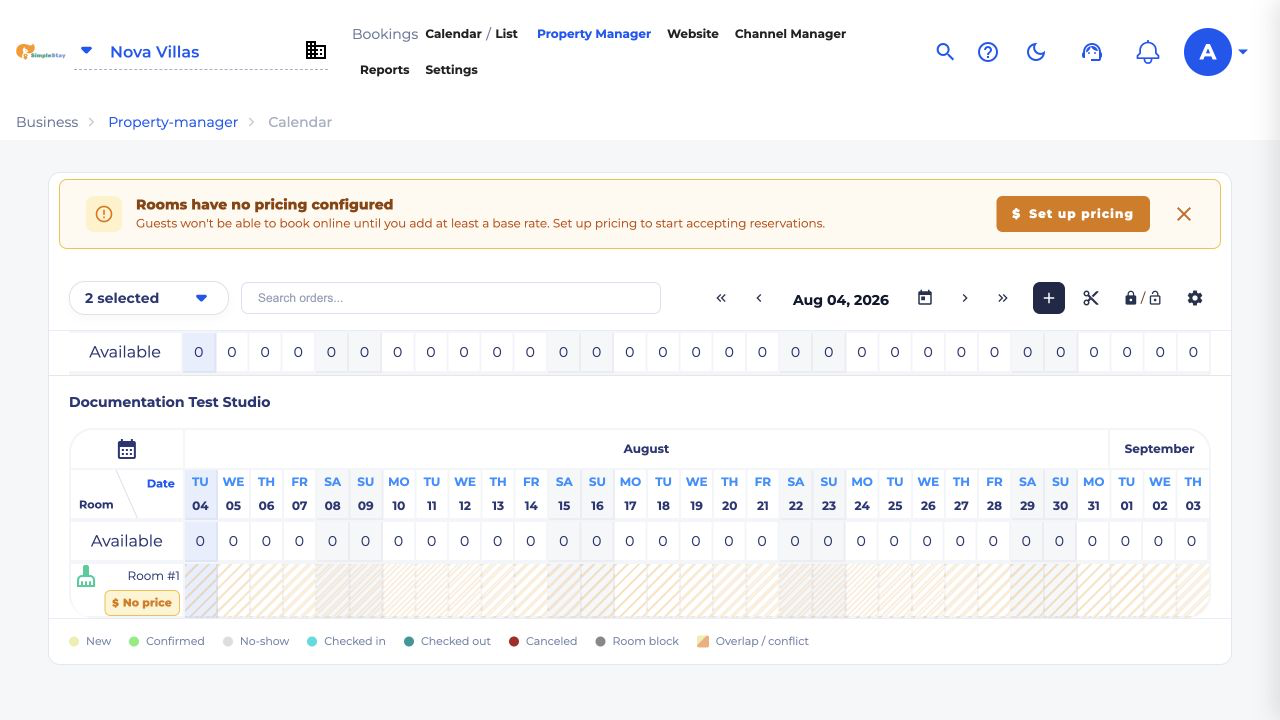Click the Confirmed green legend dot

coord(134,641)
